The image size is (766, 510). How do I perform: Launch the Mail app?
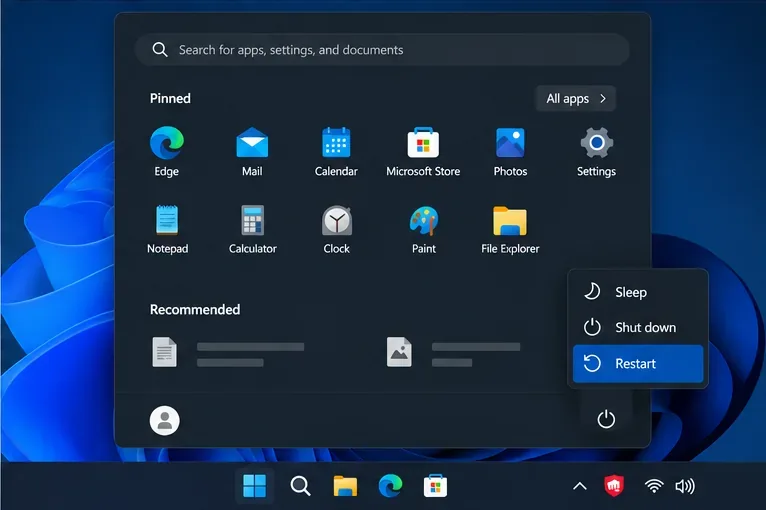click(x=252, y=152)
